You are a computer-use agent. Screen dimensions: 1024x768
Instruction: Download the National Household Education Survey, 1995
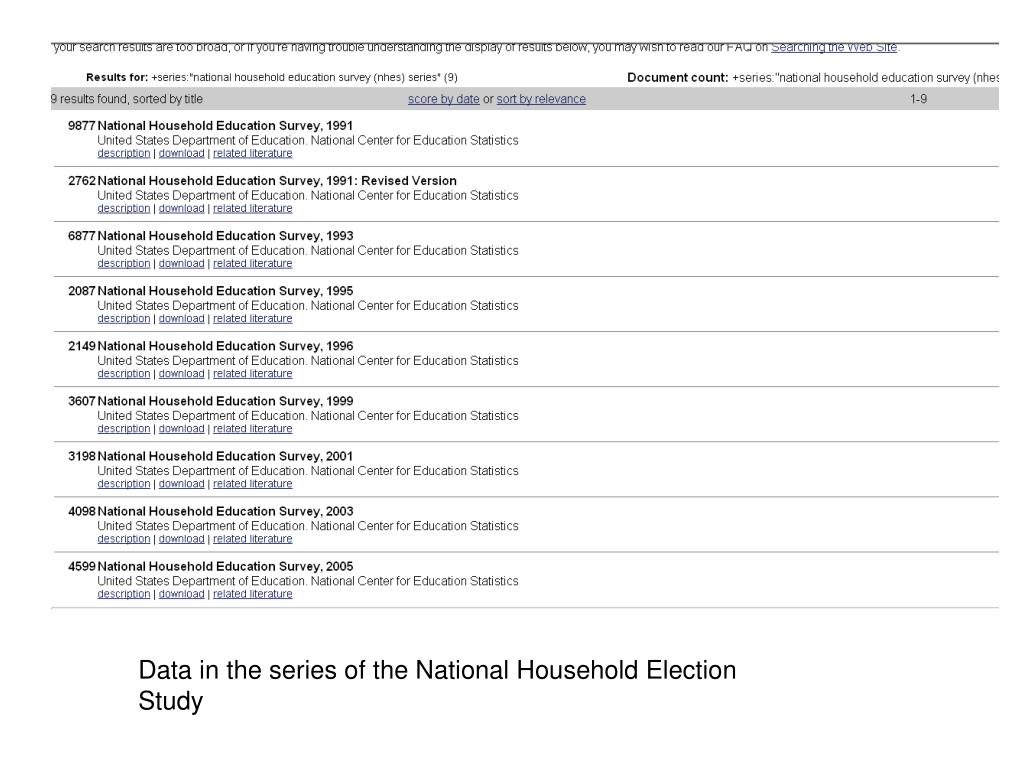182,319
